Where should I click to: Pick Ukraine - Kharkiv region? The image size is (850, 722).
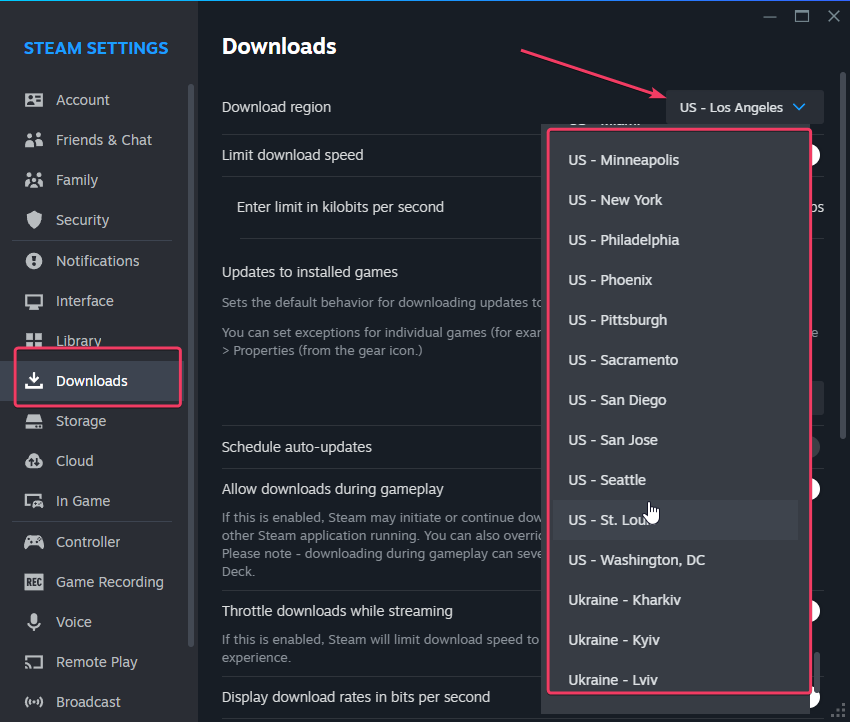675,601
